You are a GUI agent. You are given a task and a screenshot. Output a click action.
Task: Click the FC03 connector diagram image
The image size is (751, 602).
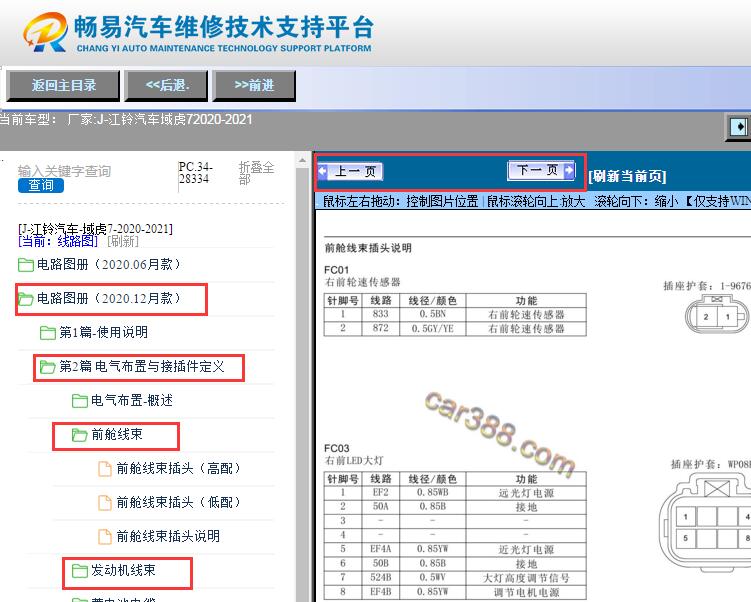tap(705, 523)
